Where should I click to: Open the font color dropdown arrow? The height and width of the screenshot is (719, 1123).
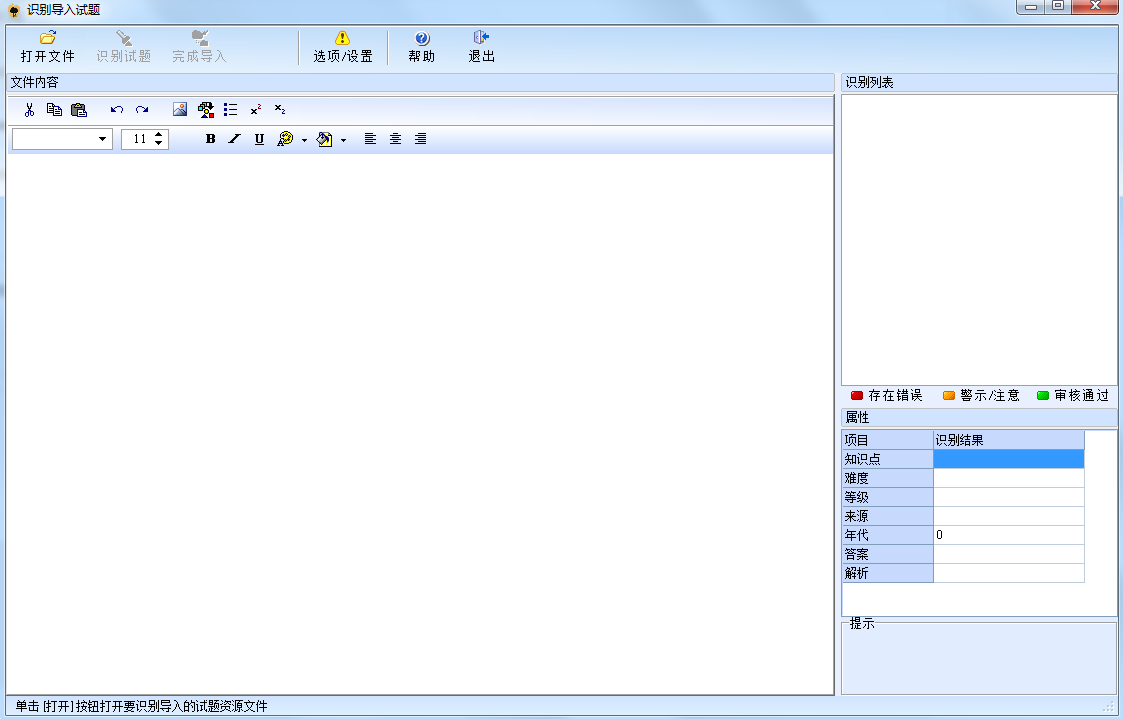click(x=303, y=139)
